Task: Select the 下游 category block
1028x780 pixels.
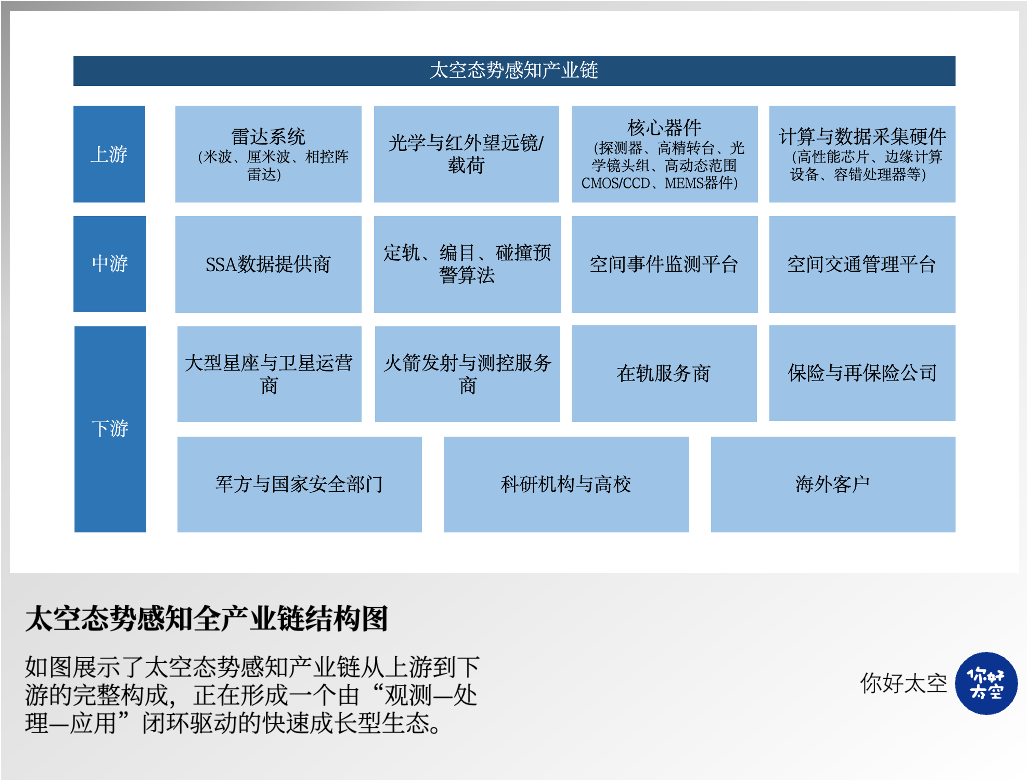Action: pyautogui.click(x=109, y=429)
